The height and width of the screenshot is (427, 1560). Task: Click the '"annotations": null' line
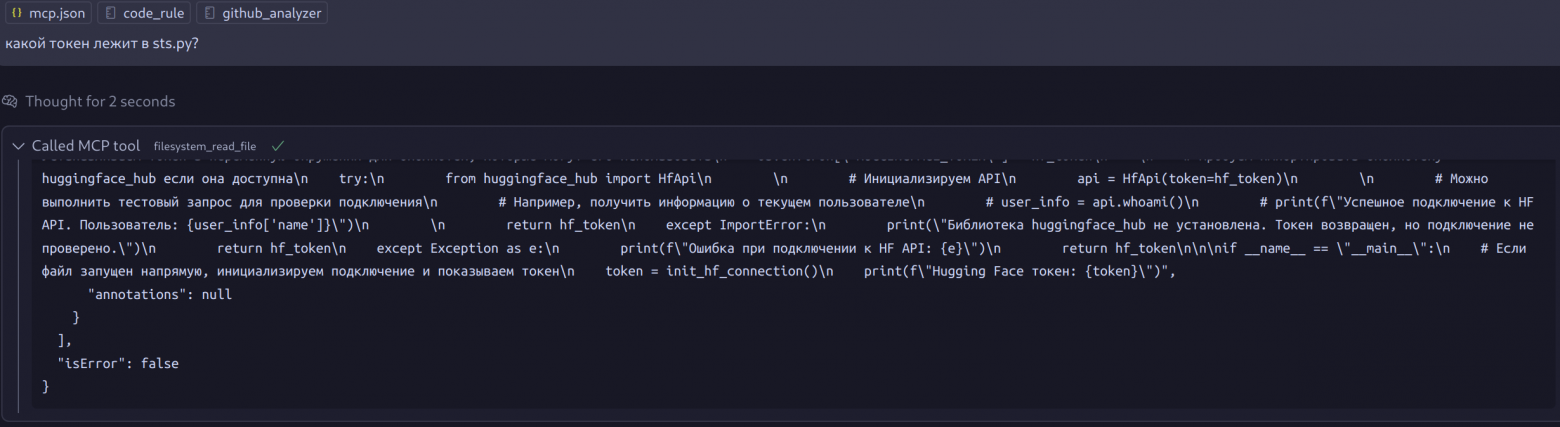click(160, 295)
